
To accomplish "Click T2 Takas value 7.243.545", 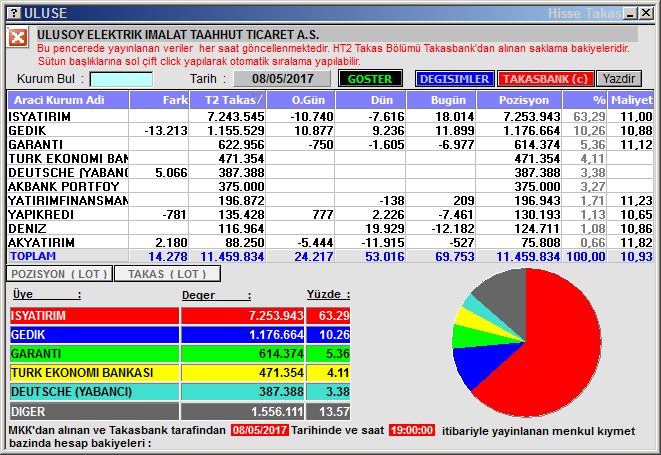I will pos(236,116).
